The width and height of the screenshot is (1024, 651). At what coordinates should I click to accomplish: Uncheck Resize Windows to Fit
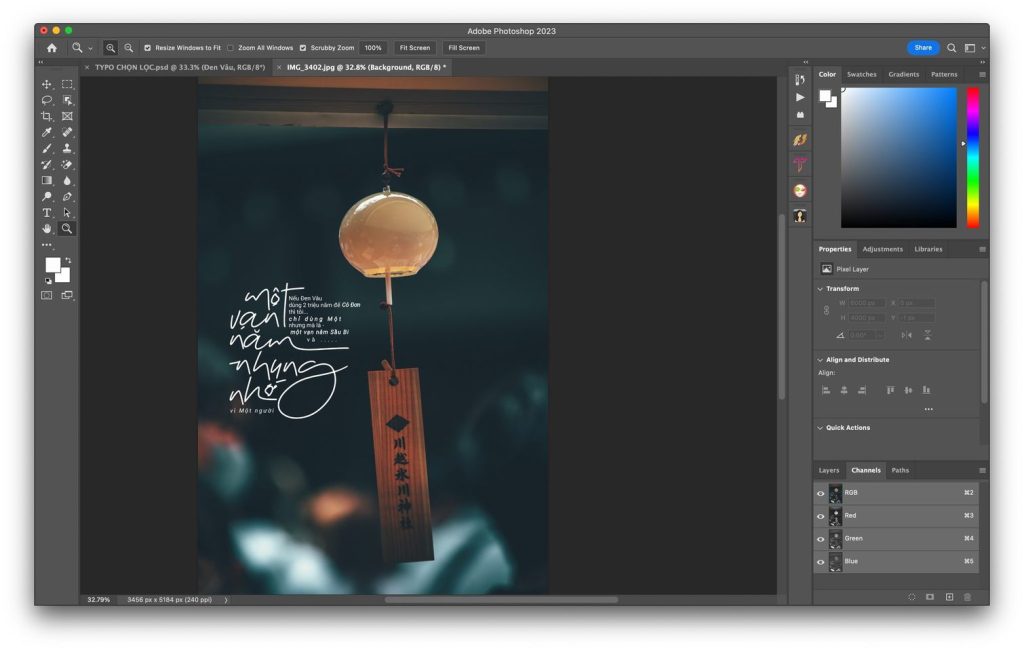148,48
